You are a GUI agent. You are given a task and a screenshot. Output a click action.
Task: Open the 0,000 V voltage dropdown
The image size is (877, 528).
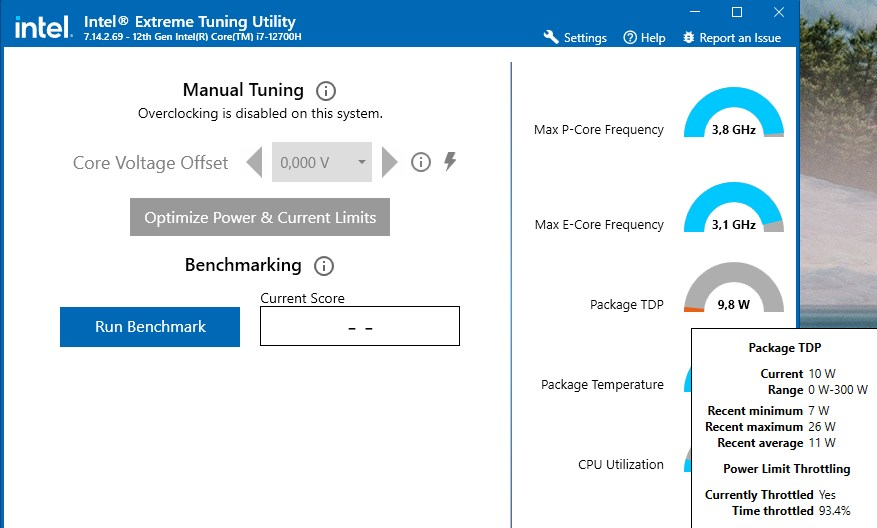coord(322,162)
